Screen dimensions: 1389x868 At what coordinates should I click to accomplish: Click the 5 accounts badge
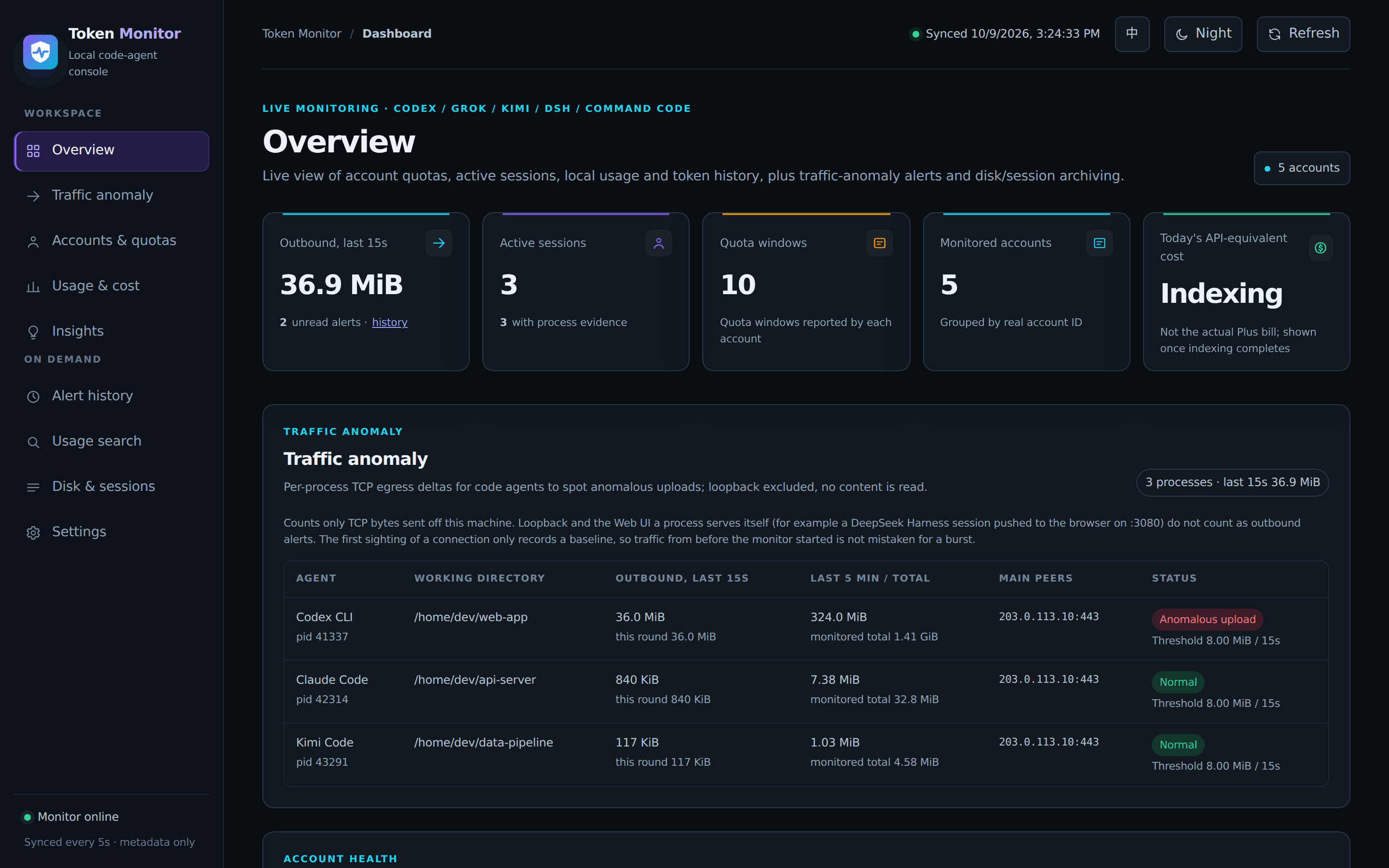coord(1301,168)
